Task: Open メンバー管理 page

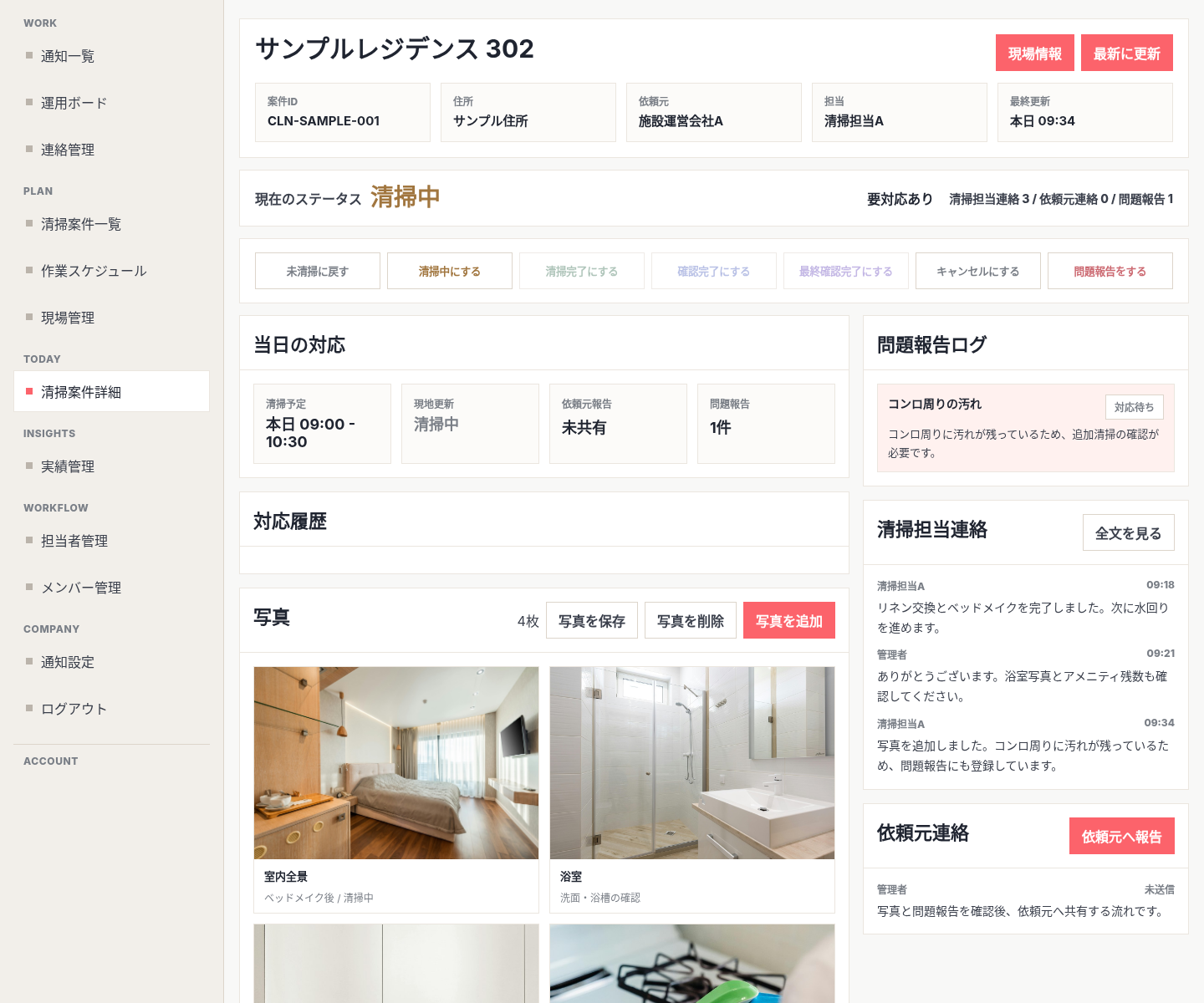Action: [x=111, y=588]
